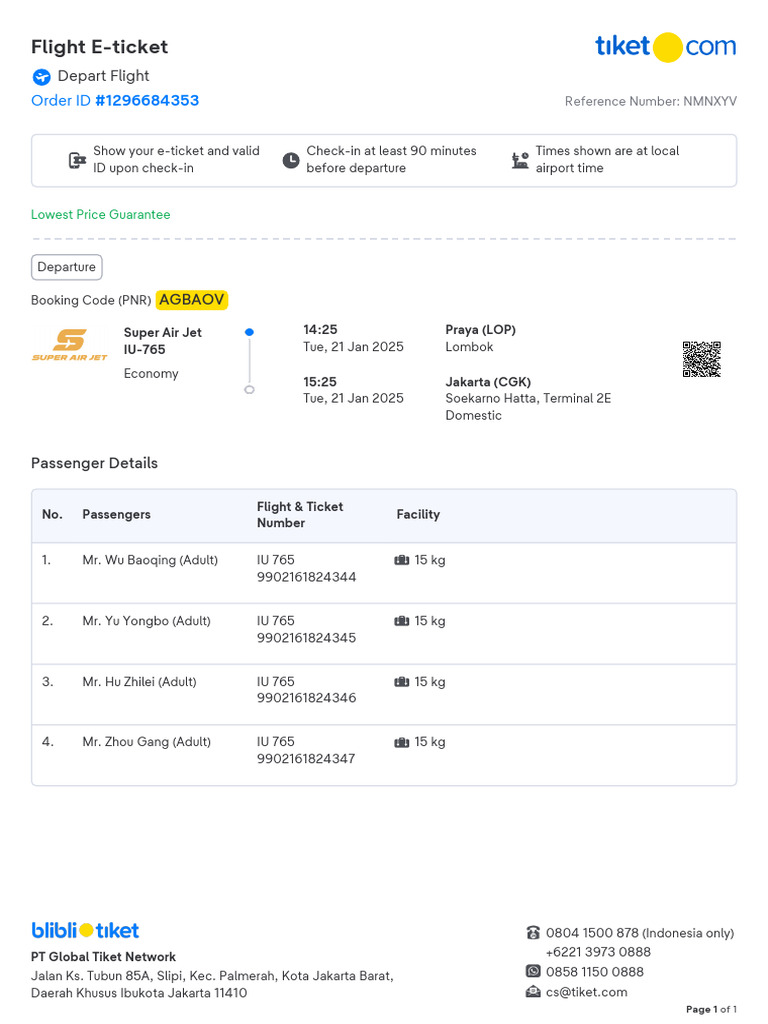Click the hollow arrival point circle
The image size is (768, 1024).
pyautogui.click(x=249, y=390)
